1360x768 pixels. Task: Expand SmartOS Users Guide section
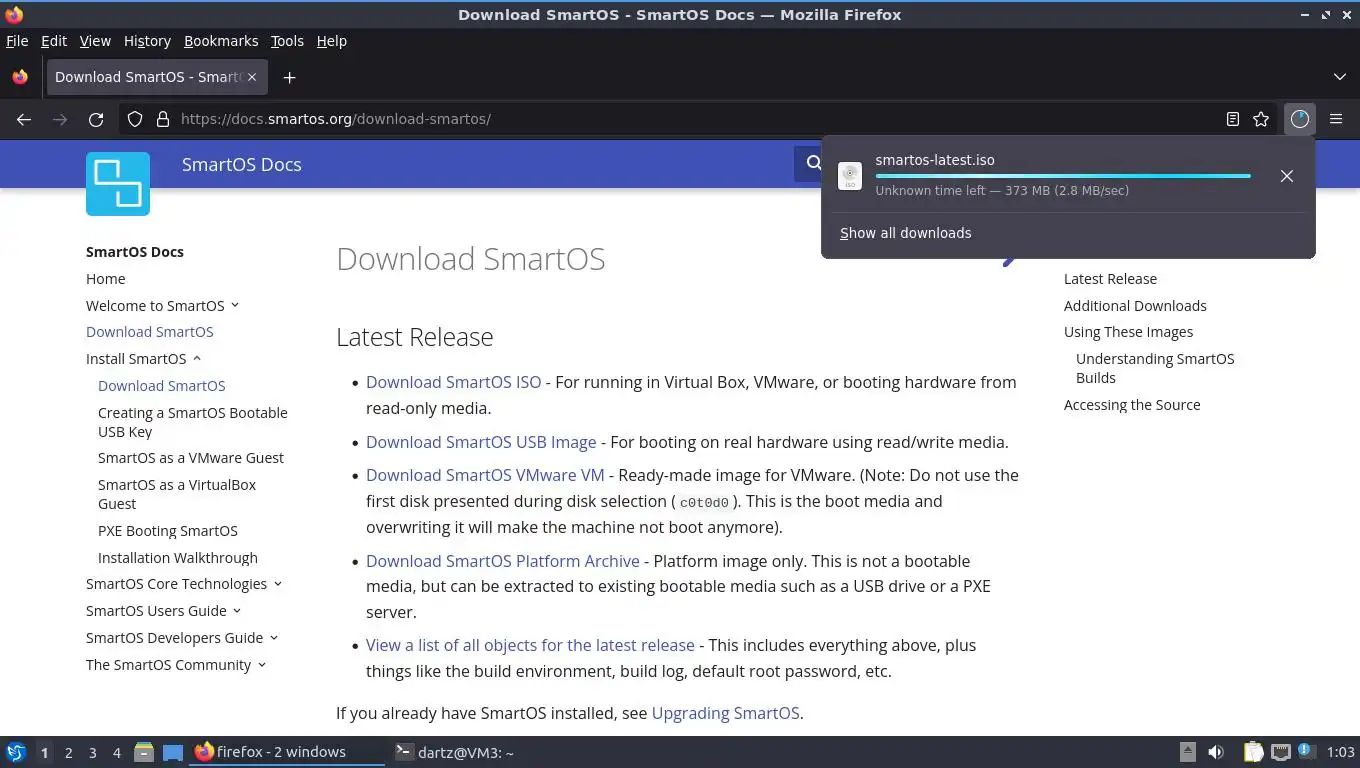[237, 611]
